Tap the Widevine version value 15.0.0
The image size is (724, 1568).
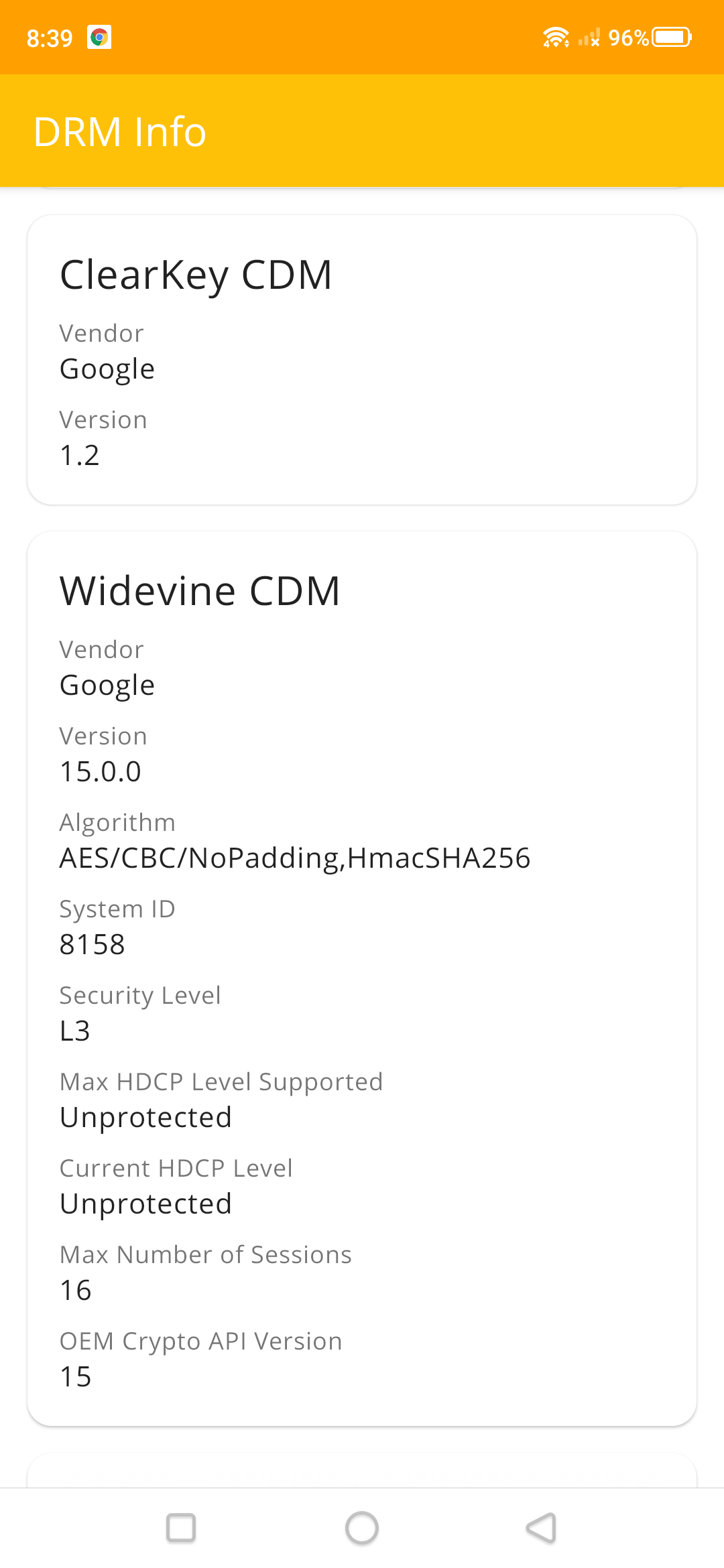coord(101,772)
